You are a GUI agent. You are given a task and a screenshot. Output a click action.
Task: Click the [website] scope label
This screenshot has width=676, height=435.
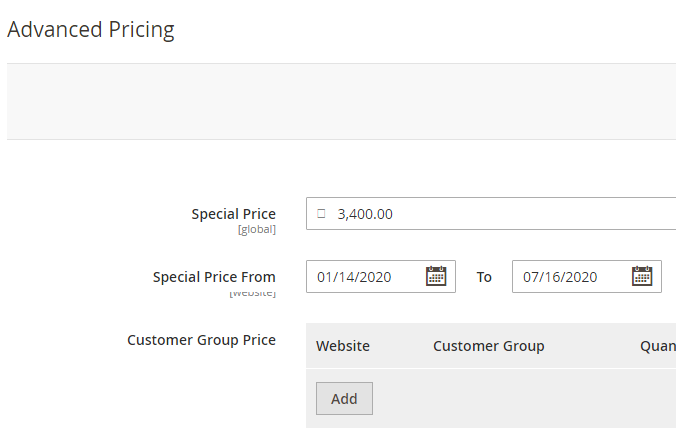pyautogui.click(x=252, y=293)
